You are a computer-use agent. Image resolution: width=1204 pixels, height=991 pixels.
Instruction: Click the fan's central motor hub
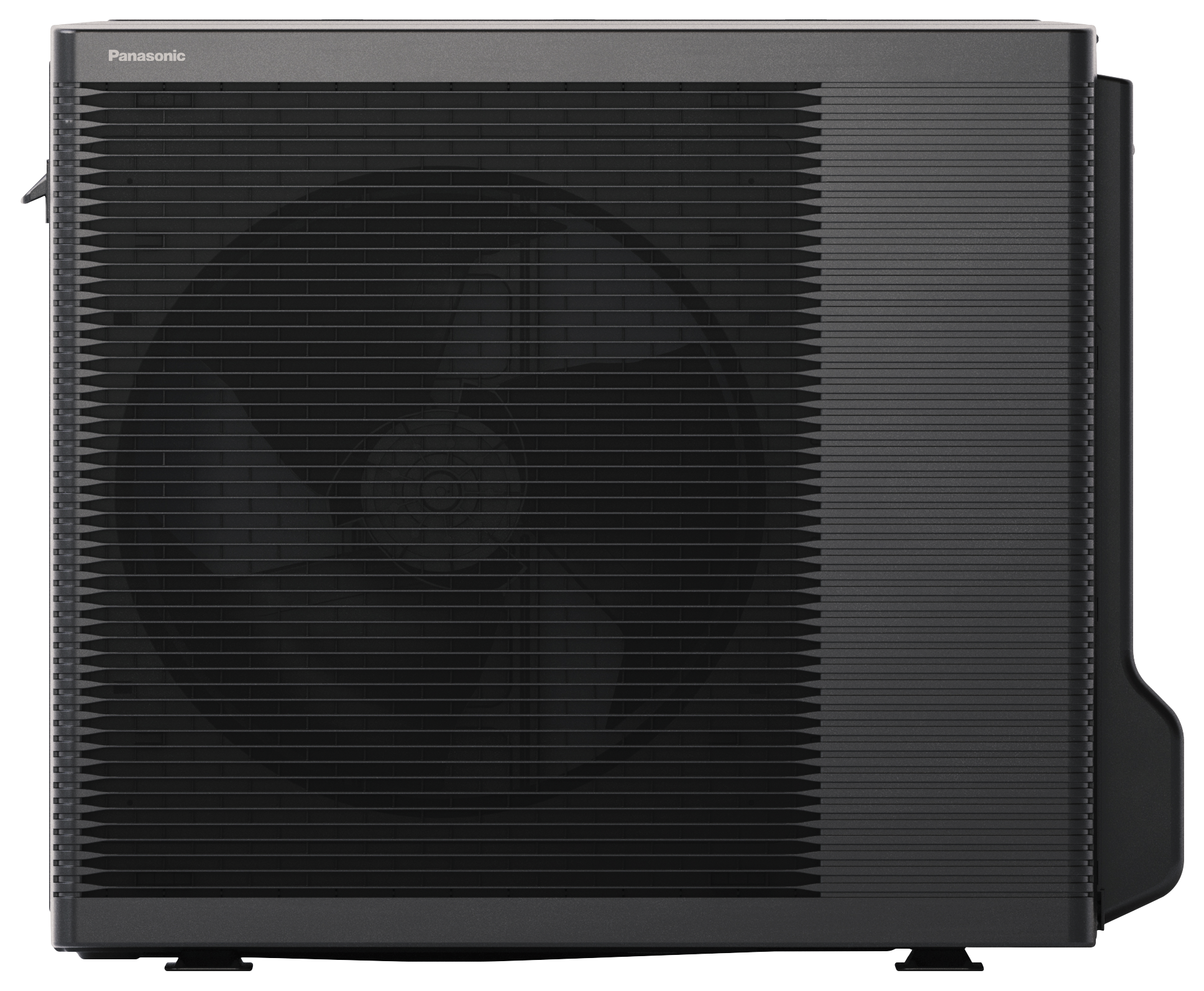pyautogui.click(x=439, y=489)
